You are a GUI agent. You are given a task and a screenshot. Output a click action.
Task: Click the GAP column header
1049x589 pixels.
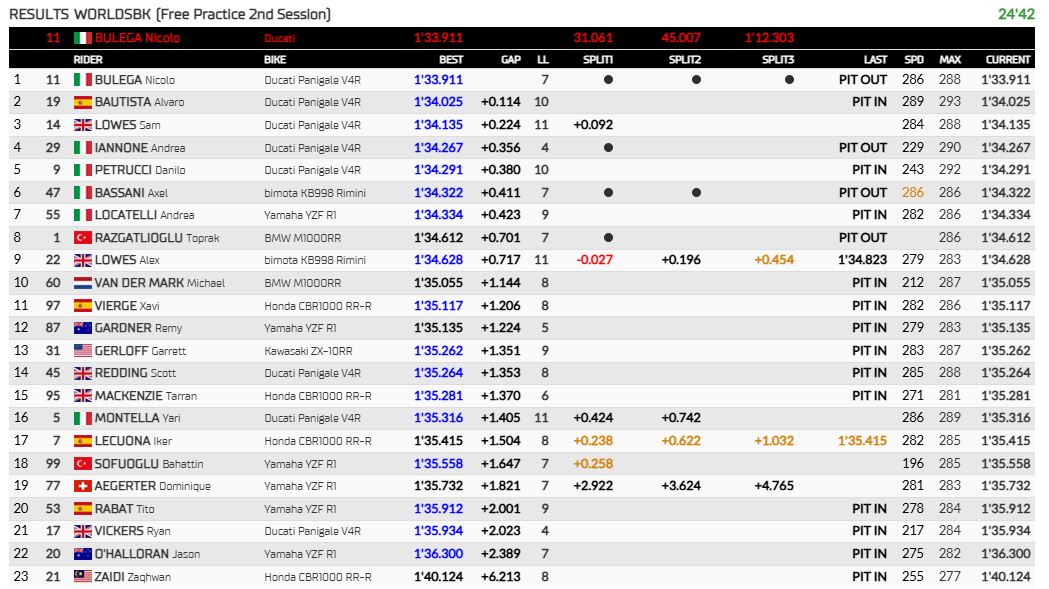point(510,60)
